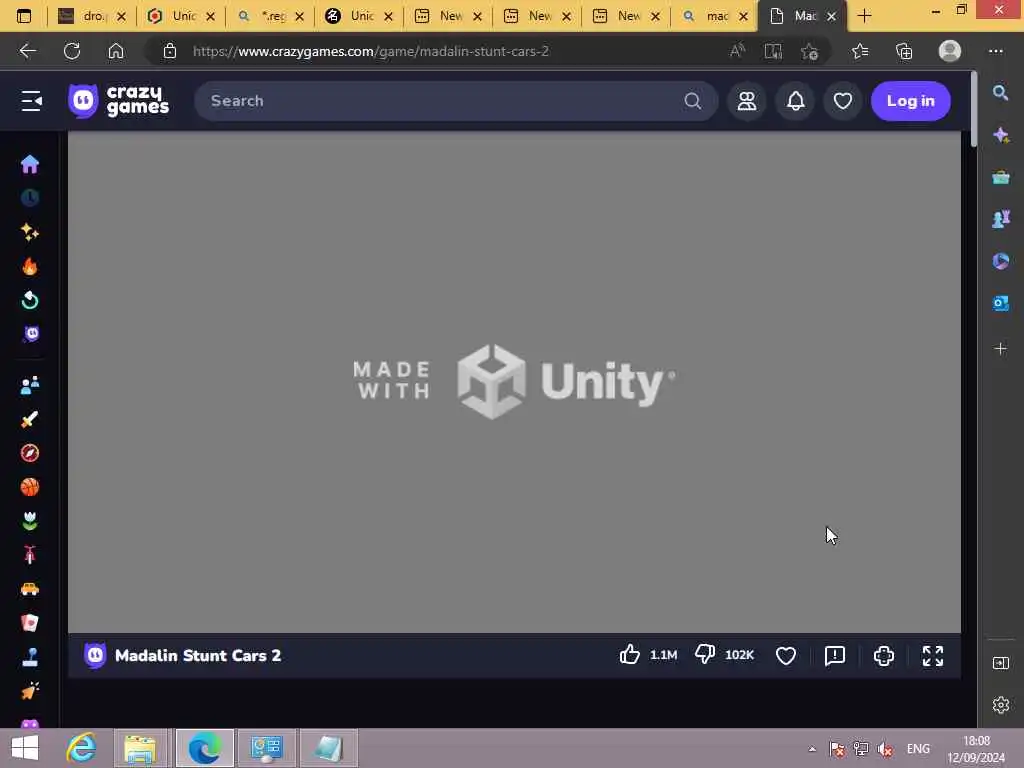Enter fullscreen mode for the game
Image resolution: width=1024 pixels, height=768 pixels.
tap(933, 656)
